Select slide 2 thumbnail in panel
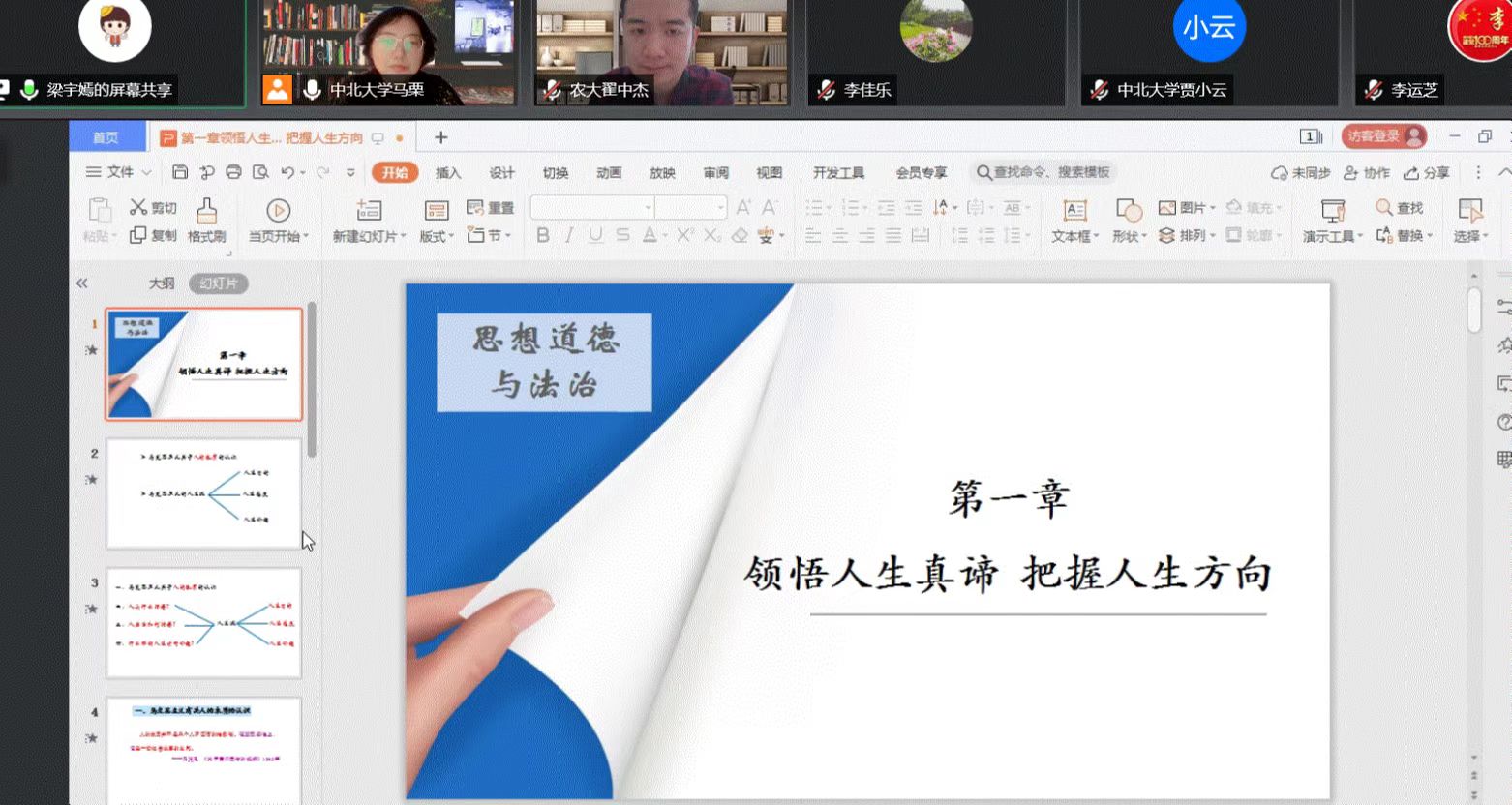 tap(203, 493)
